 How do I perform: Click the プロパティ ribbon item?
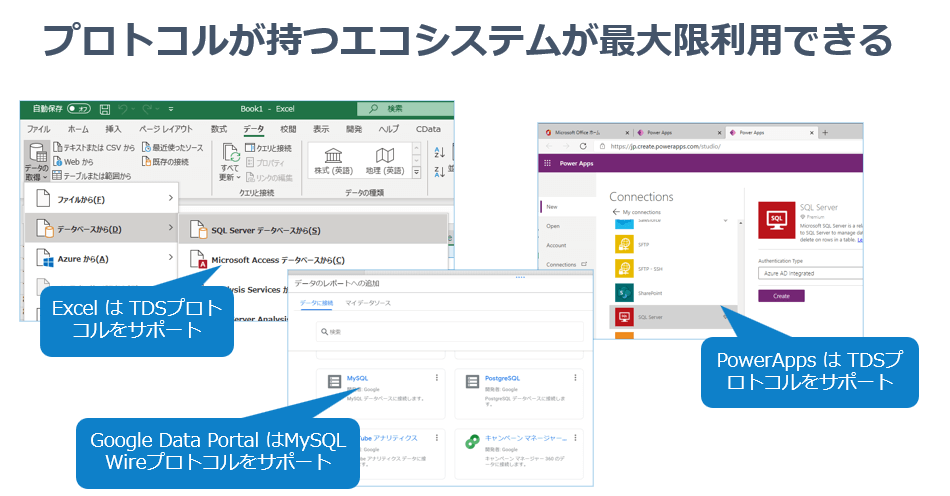[x=265, y=162]
